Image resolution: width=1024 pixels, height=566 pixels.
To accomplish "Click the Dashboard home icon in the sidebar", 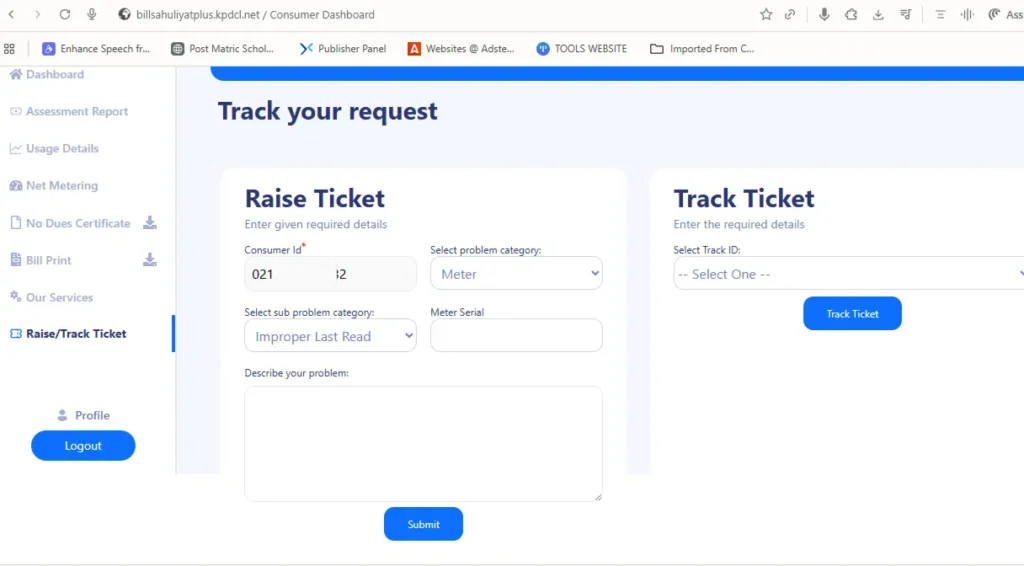I will pos(15,75).
